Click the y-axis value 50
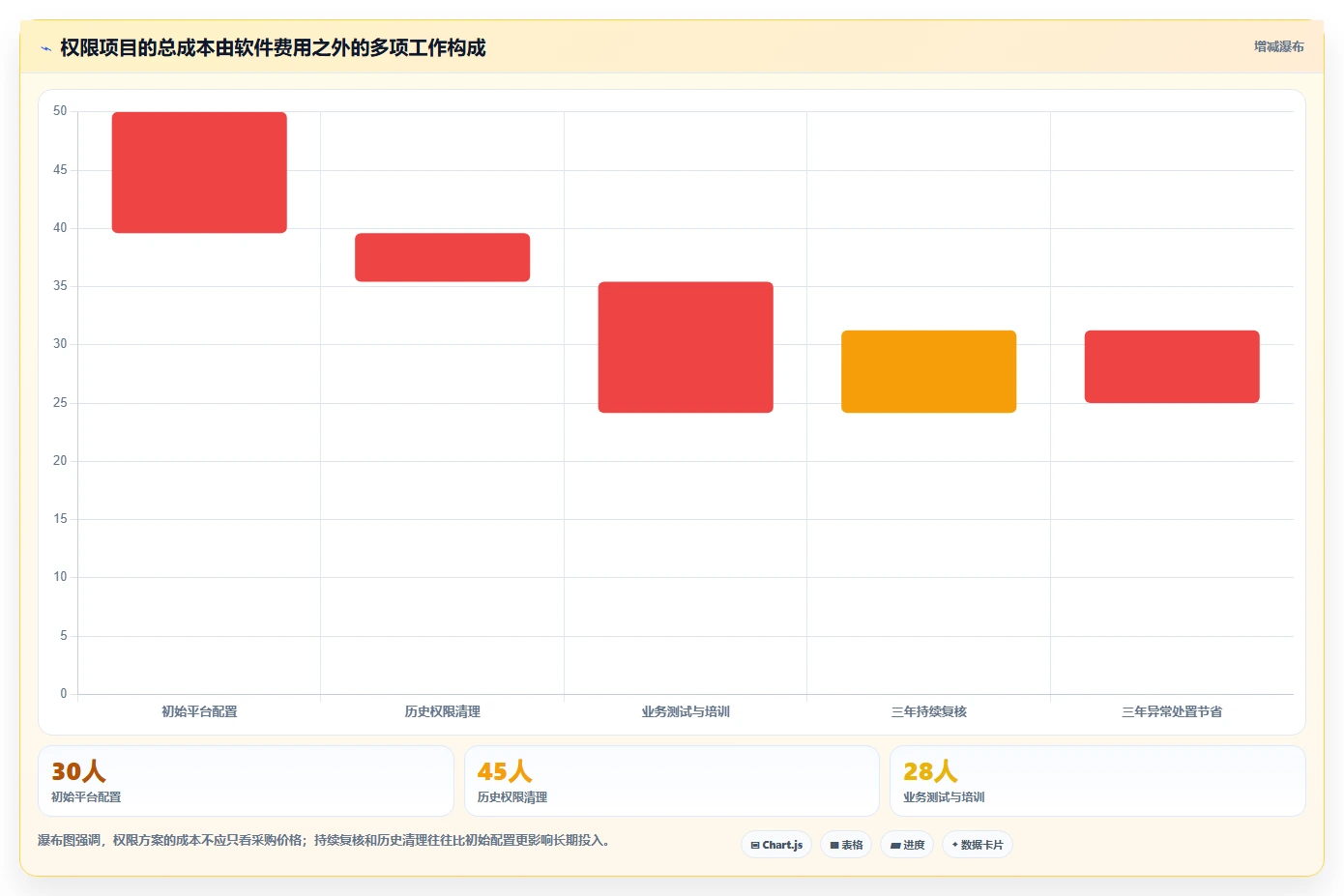 click(60, 111)
